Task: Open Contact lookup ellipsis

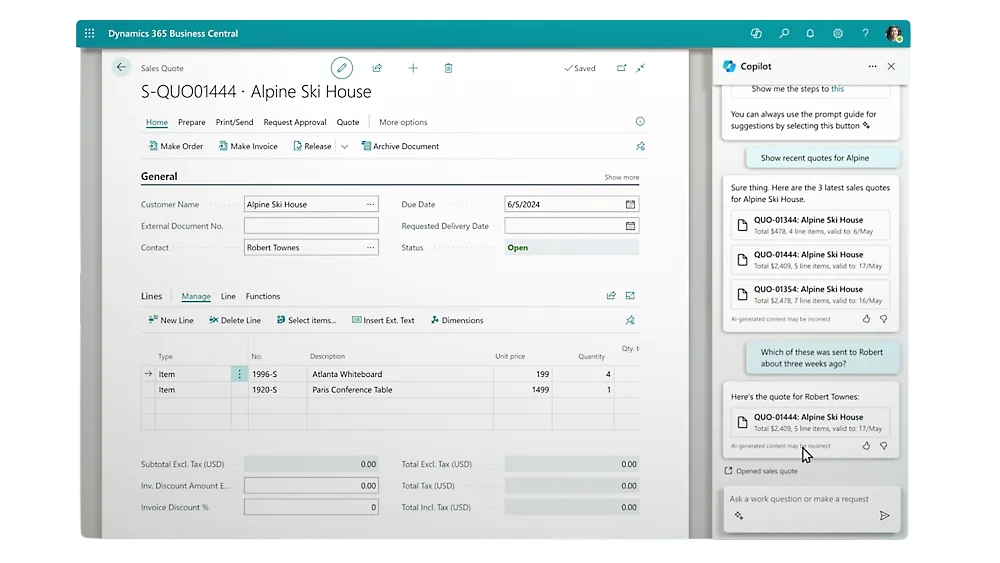Action: coord(371,247)
